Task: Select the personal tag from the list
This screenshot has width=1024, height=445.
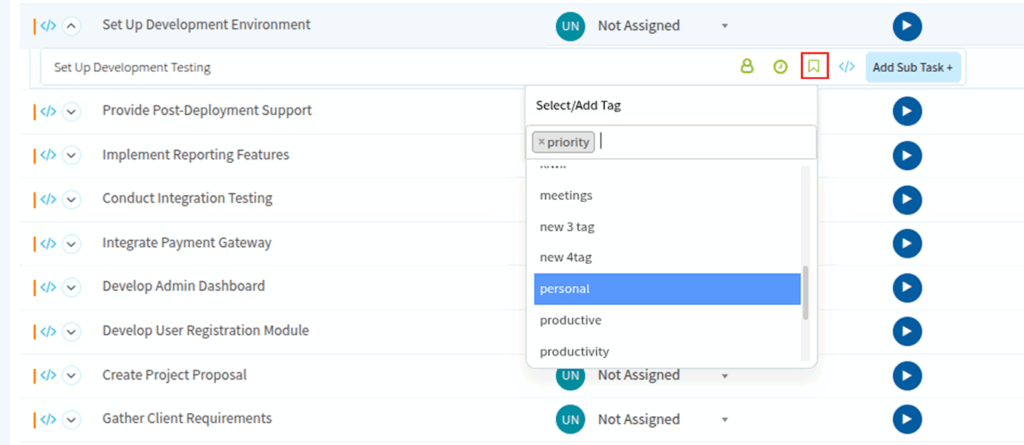Action: [667, 289]
